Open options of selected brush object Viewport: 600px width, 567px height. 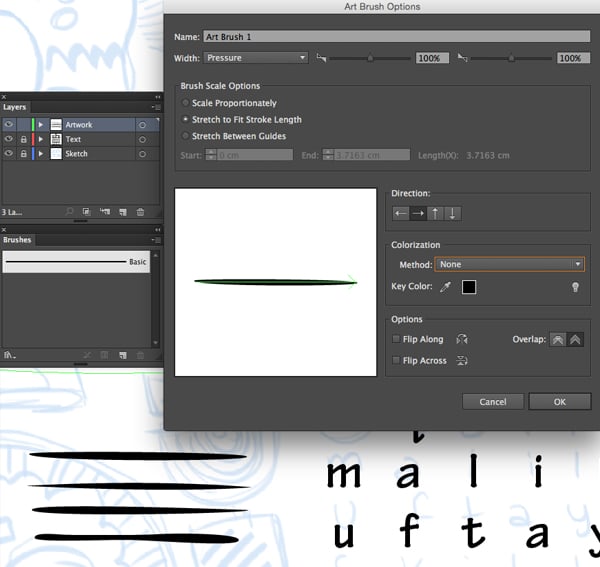coord(104,355)
